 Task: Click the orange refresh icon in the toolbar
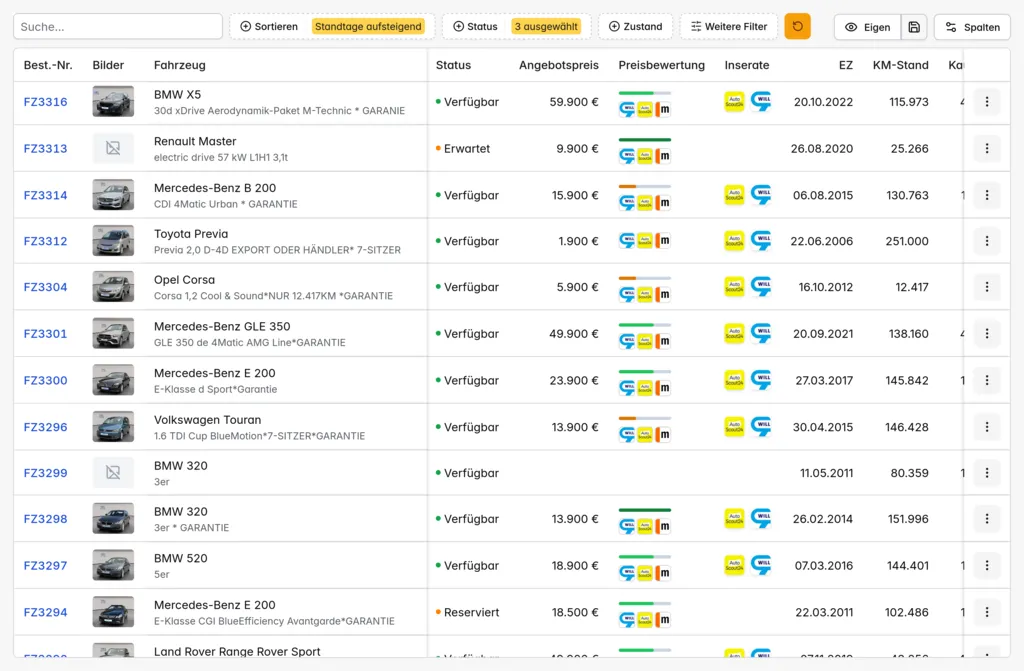click(798, 26)
